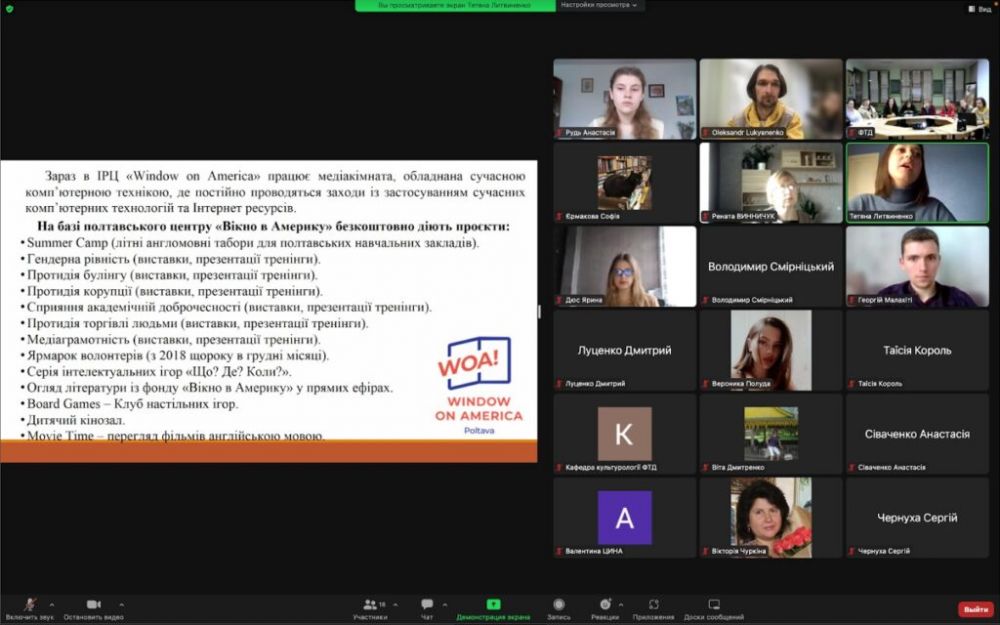Select Oleksandr Lukyanenko's video tile
The image size is (1000, 625).
771,98
